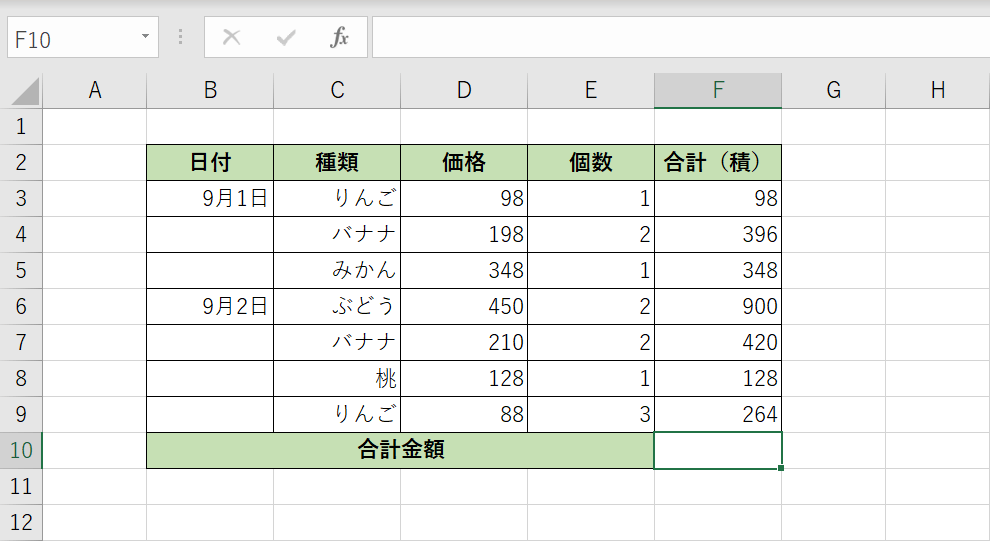The image size is (990, 541).
Task: Click the 9月1日 date cell
Action: (x=210, y=199)
